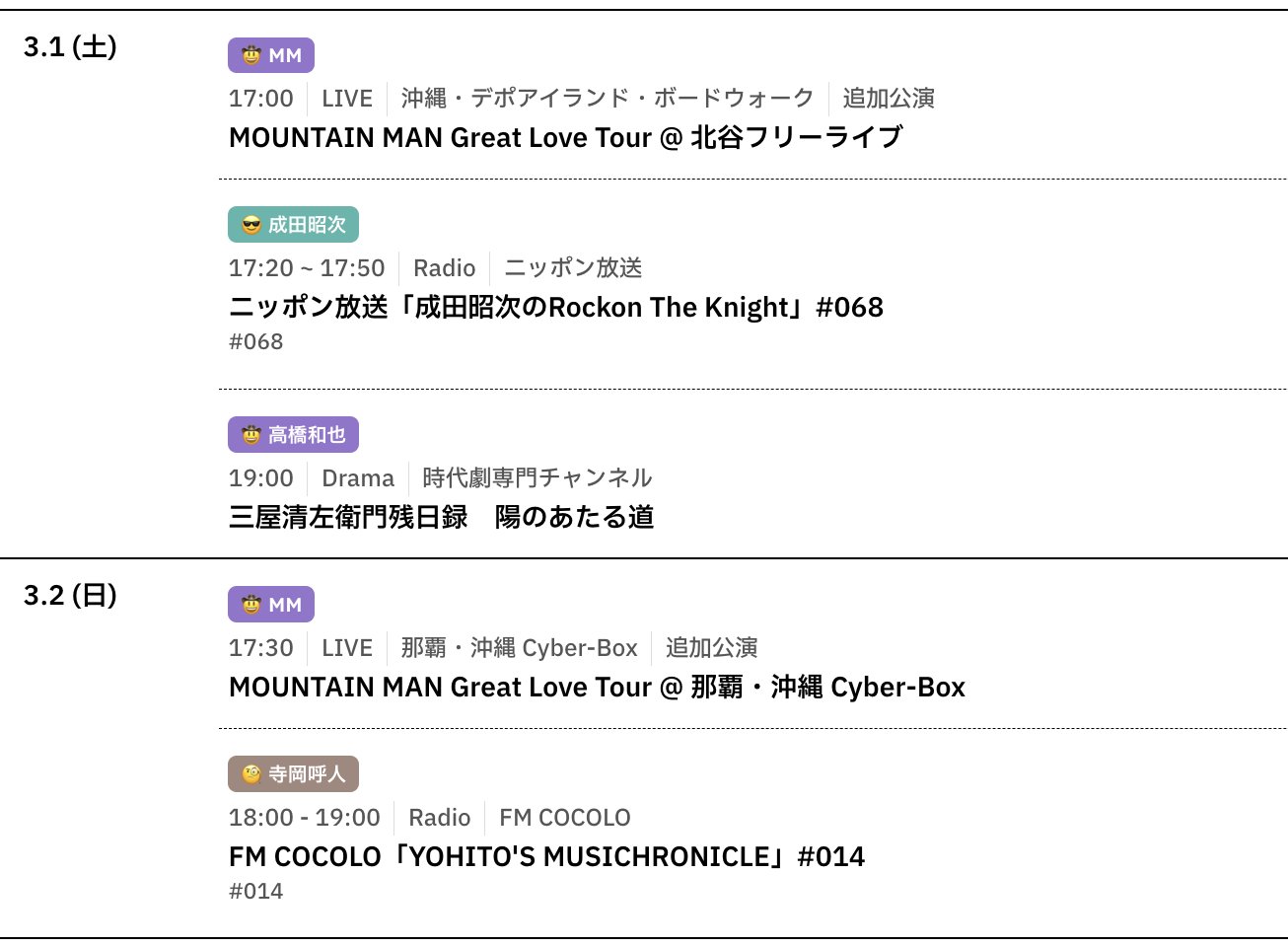Click the 時代劇専門チャンネル channel label
This screenshot has height=947, width=1288.
[x=537, y=478]
